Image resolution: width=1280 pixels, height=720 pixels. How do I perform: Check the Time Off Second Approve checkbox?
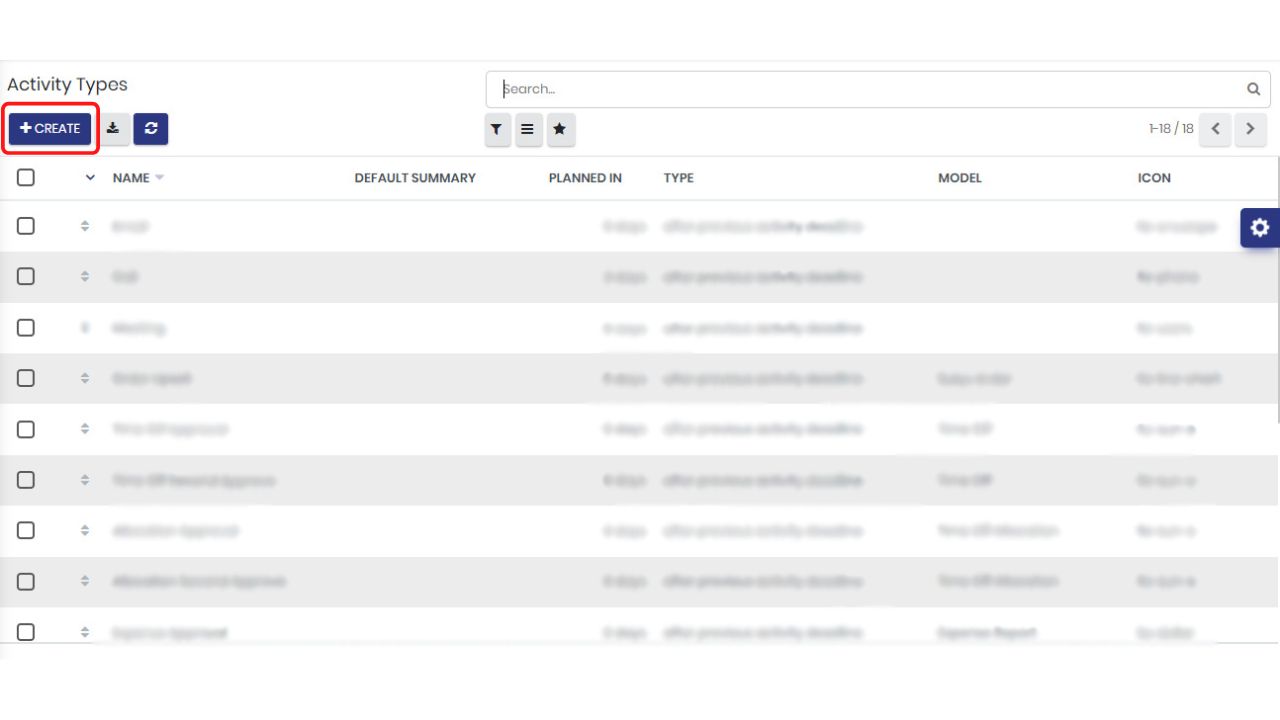tap(26, 480)
